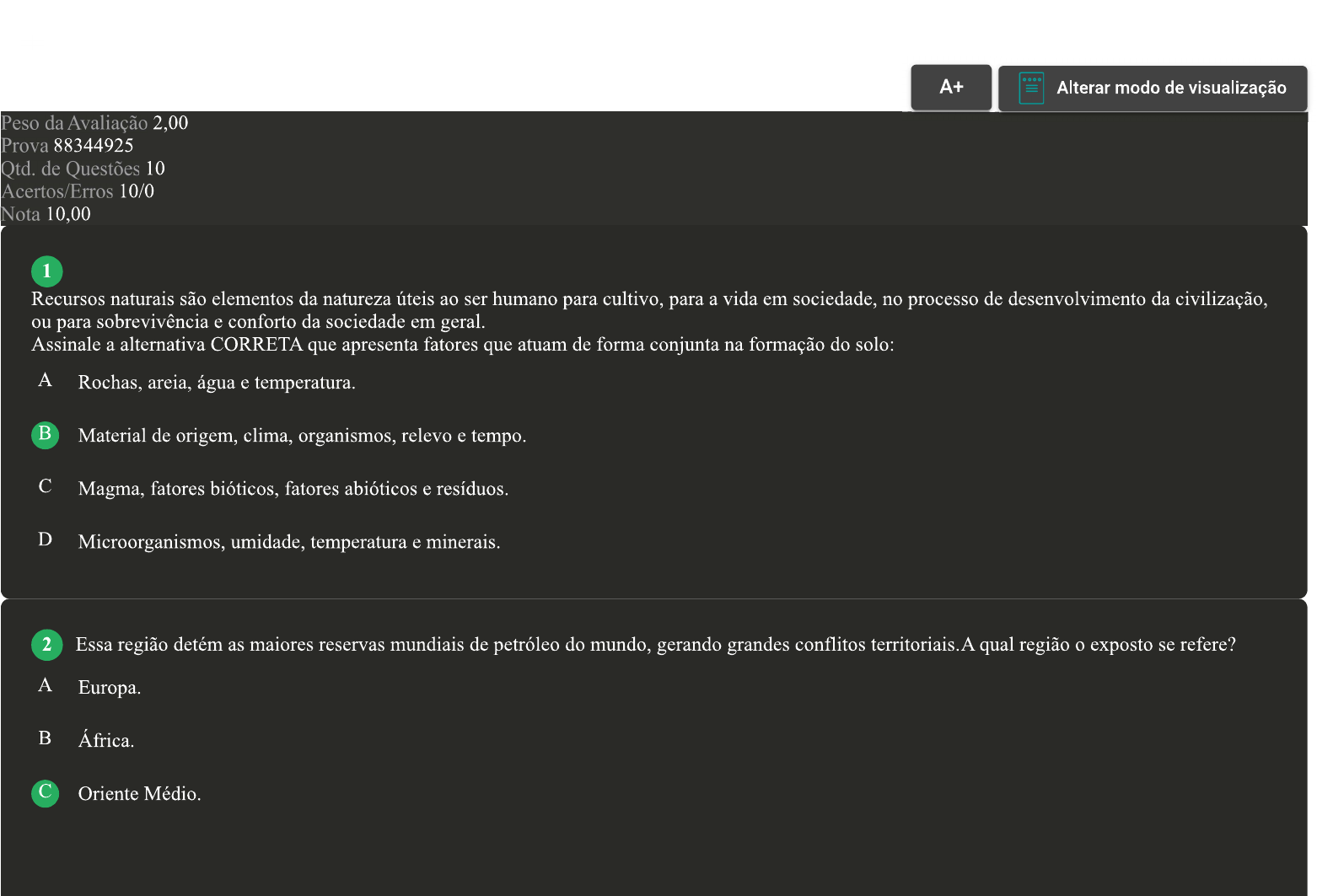Image resolution: width=1317 pixels, height=896 pixels.
Task: Click the 'Europa.' answer text
Action: (110, 688)
